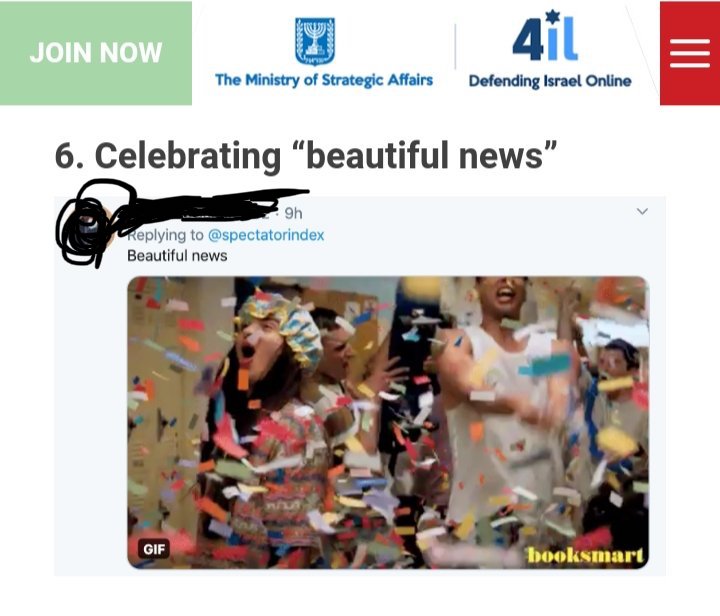This screenshot has height=616, width=720.
Task: Click the confetti celebration GIF
Action: pyautogui.click(x=388, y=422)
